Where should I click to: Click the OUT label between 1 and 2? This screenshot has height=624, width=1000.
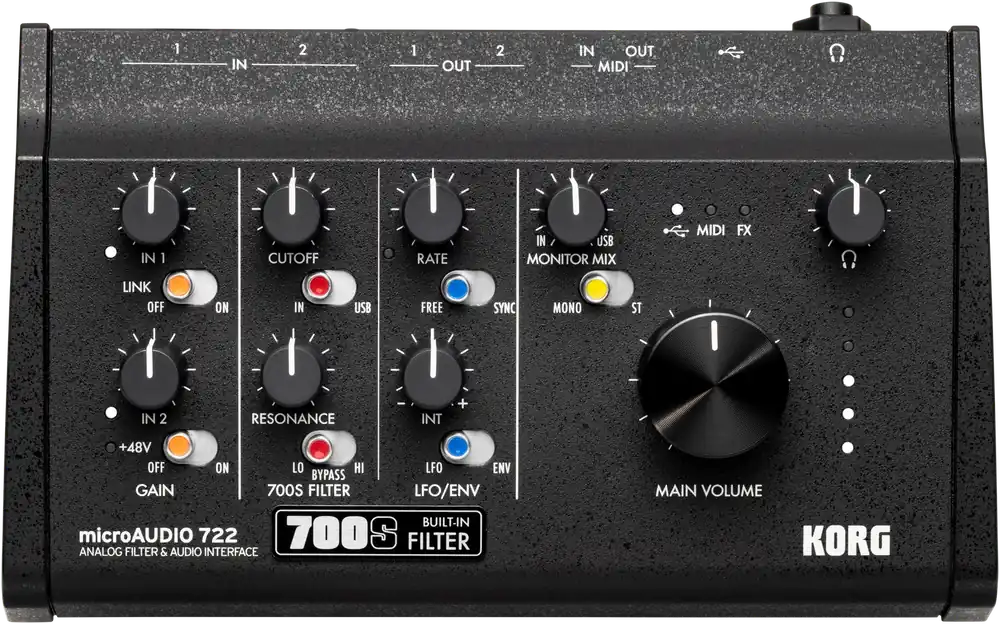(457, 66)
